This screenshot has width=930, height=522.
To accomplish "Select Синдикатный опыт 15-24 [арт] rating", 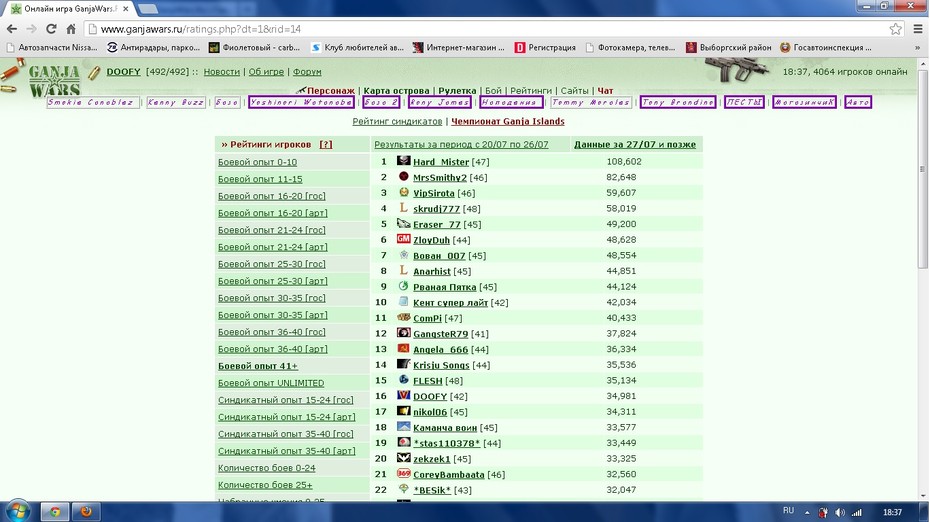I will tap(286, 417).
